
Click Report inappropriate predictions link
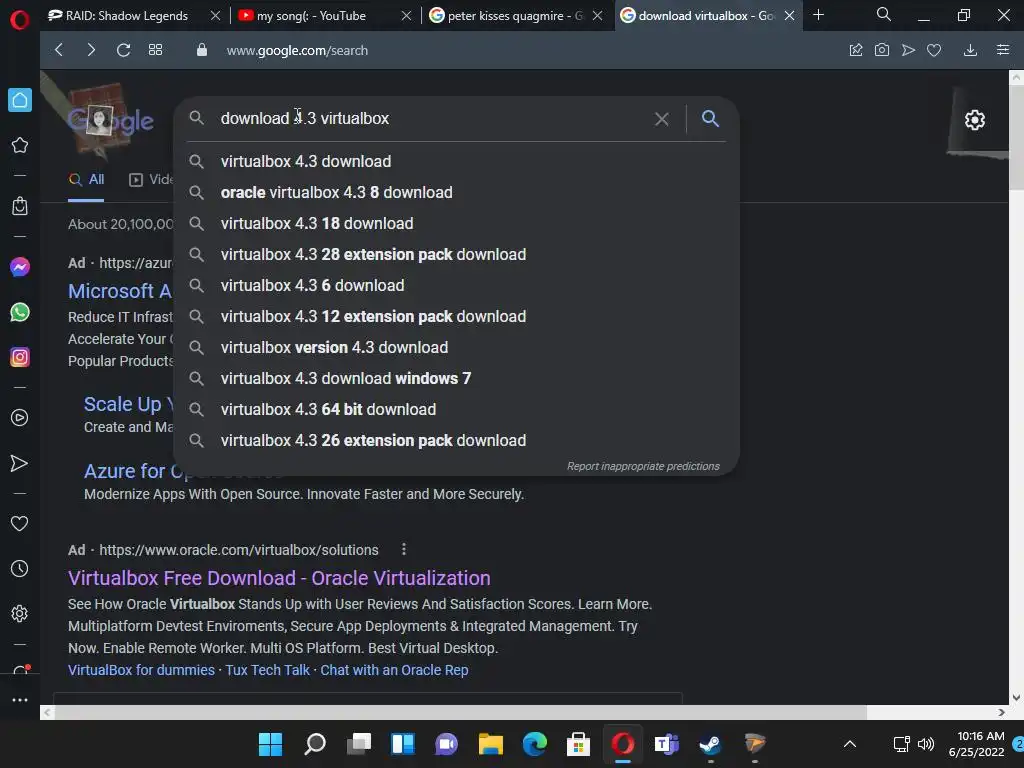point(643,466)
